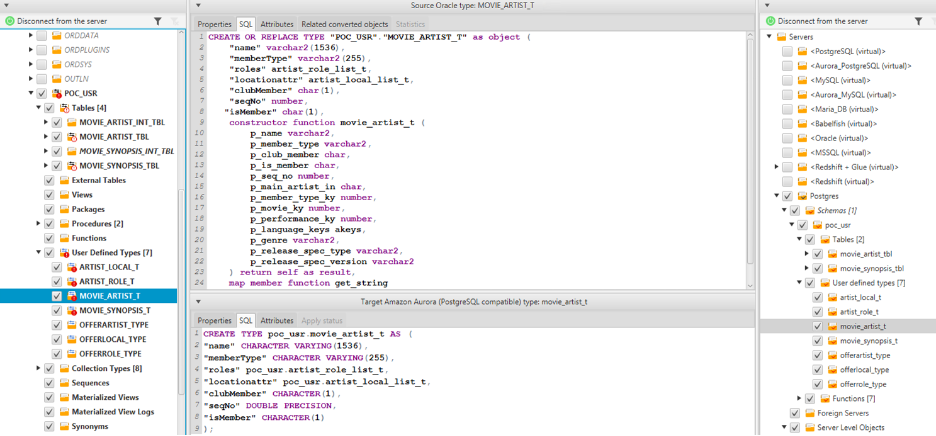Open the source Properties tab

(214, 24)
